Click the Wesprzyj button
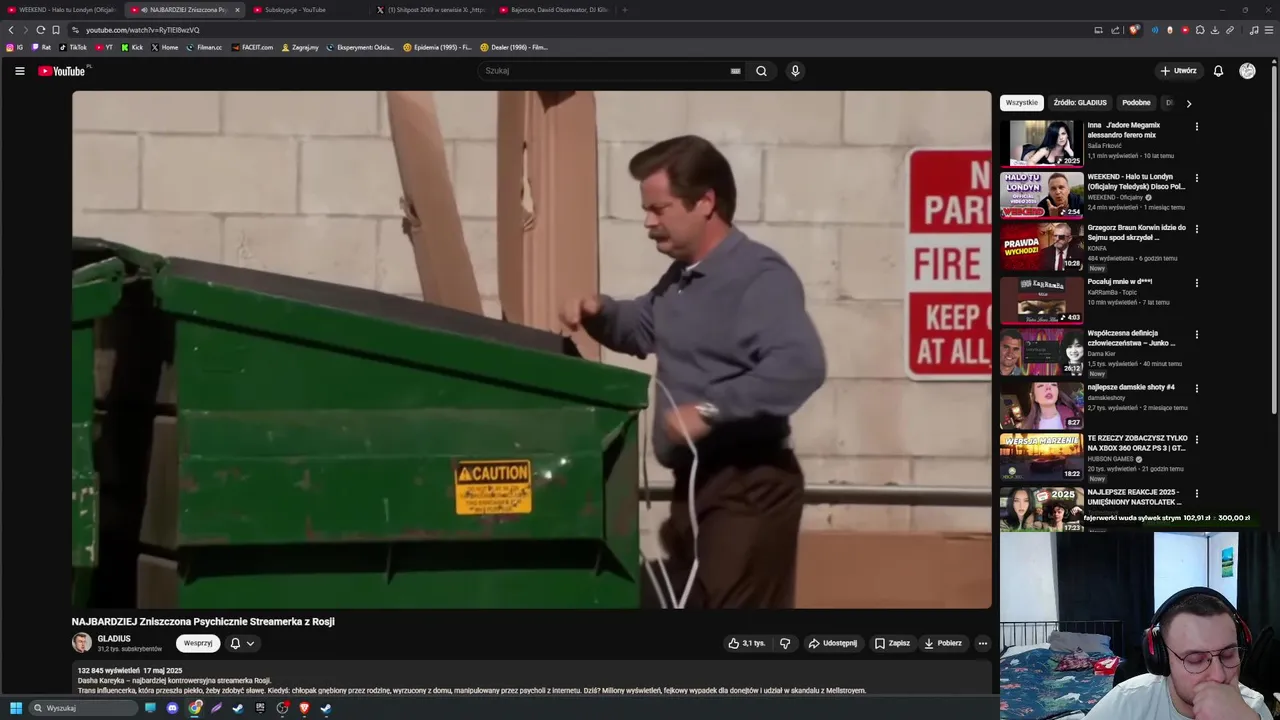1280x720 pixels. (x=198, y=643)
